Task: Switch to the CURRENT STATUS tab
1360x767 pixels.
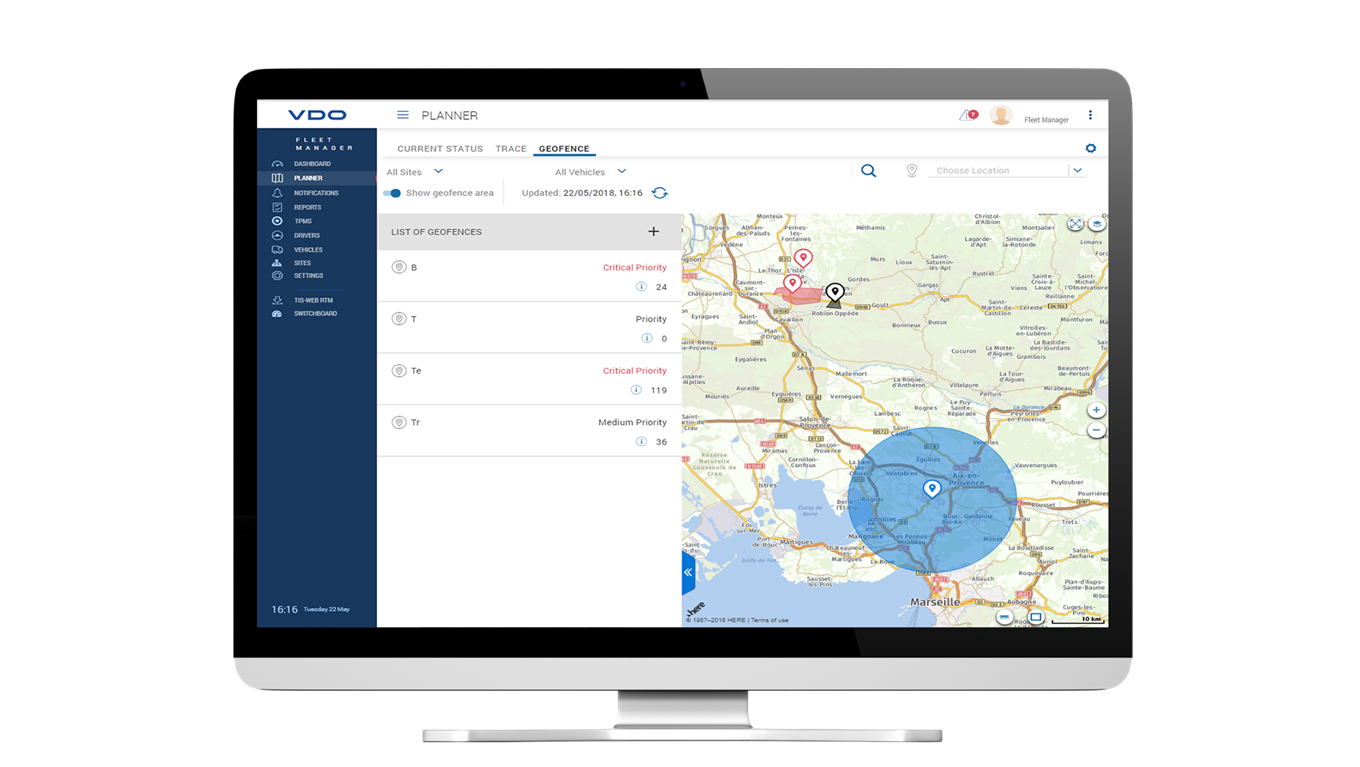Action: click(440, 149)
